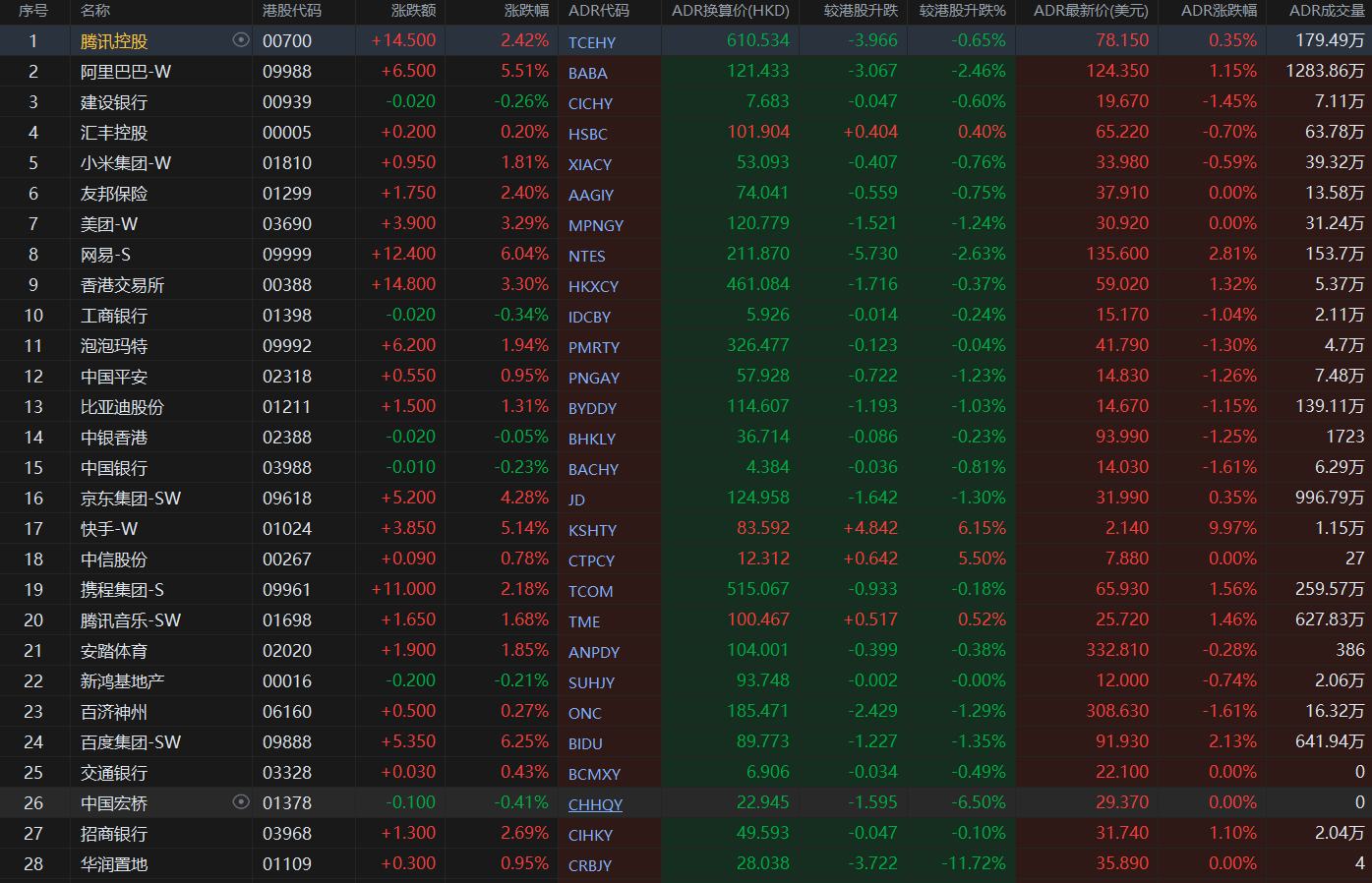This screenshot has height=883, width=1372.
Task: Click the 港股代码 column header
Action: [x=291, y=11]
